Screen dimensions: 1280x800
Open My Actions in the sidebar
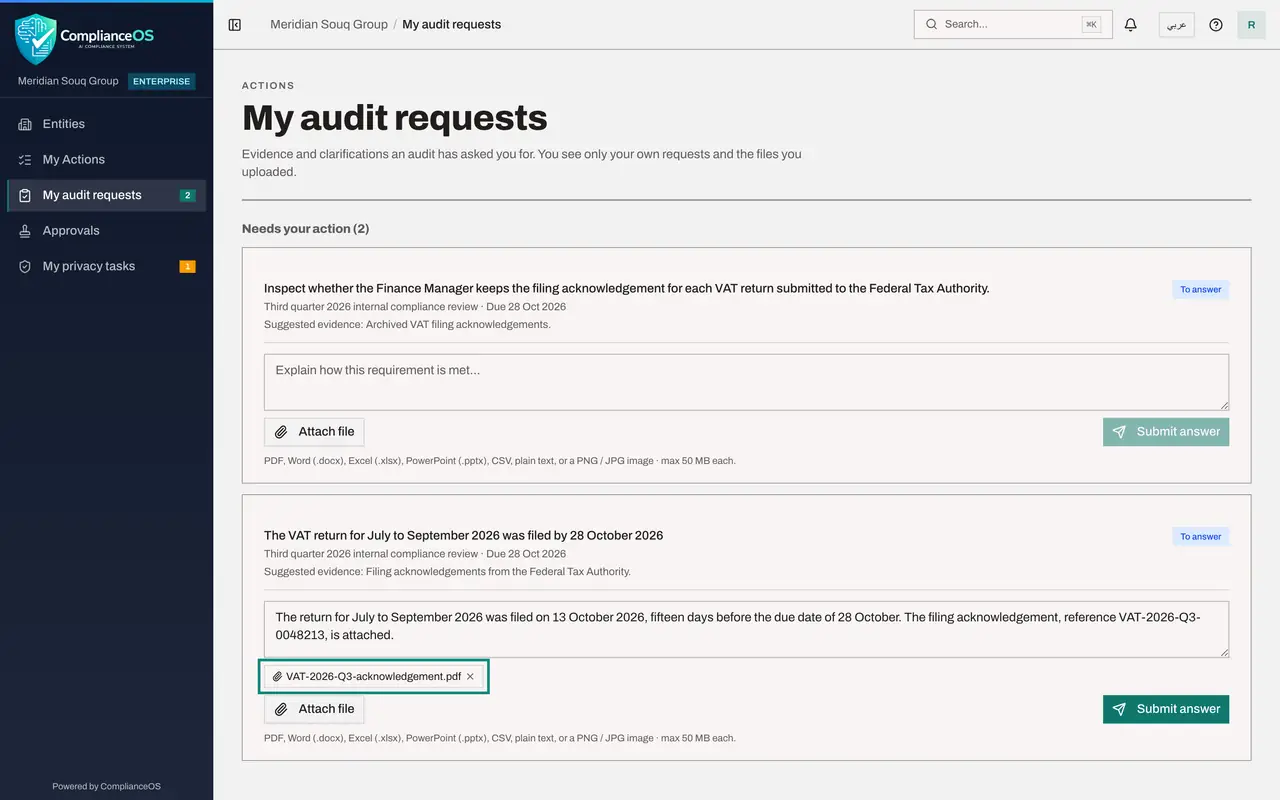coord(106,160)
